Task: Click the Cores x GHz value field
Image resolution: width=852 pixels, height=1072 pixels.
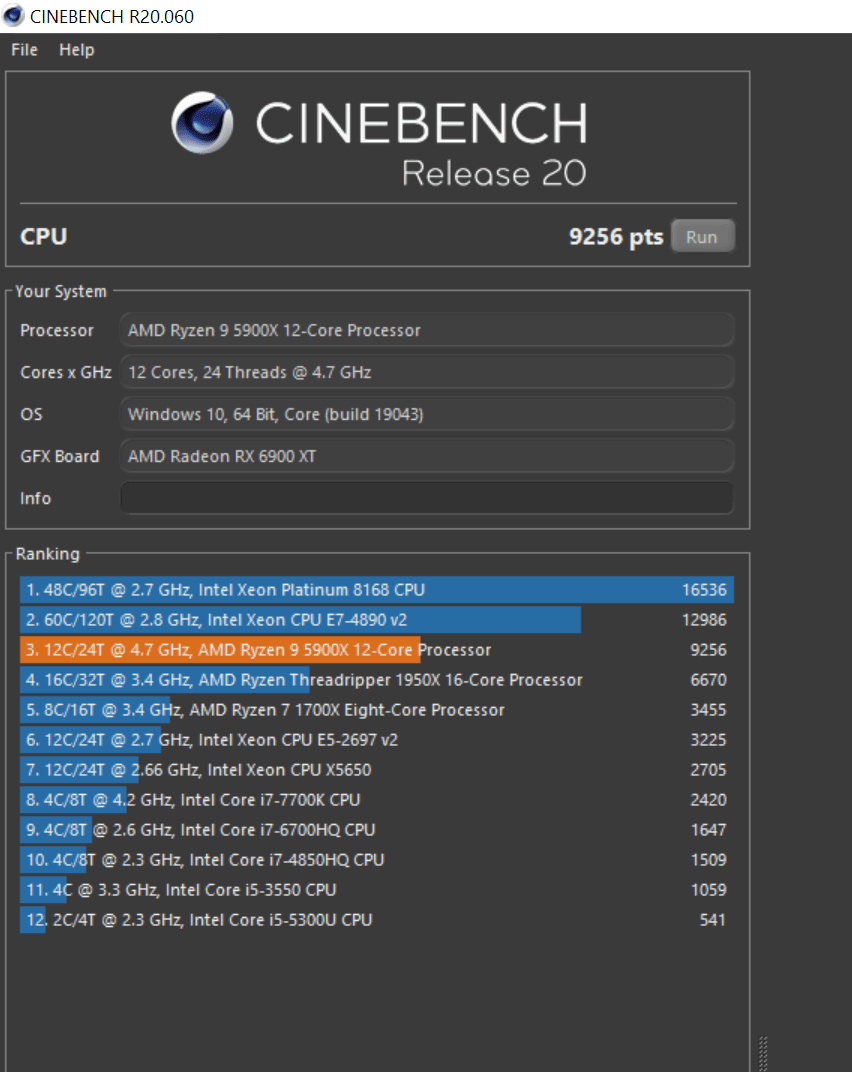Action: click(x=427, y=372)
